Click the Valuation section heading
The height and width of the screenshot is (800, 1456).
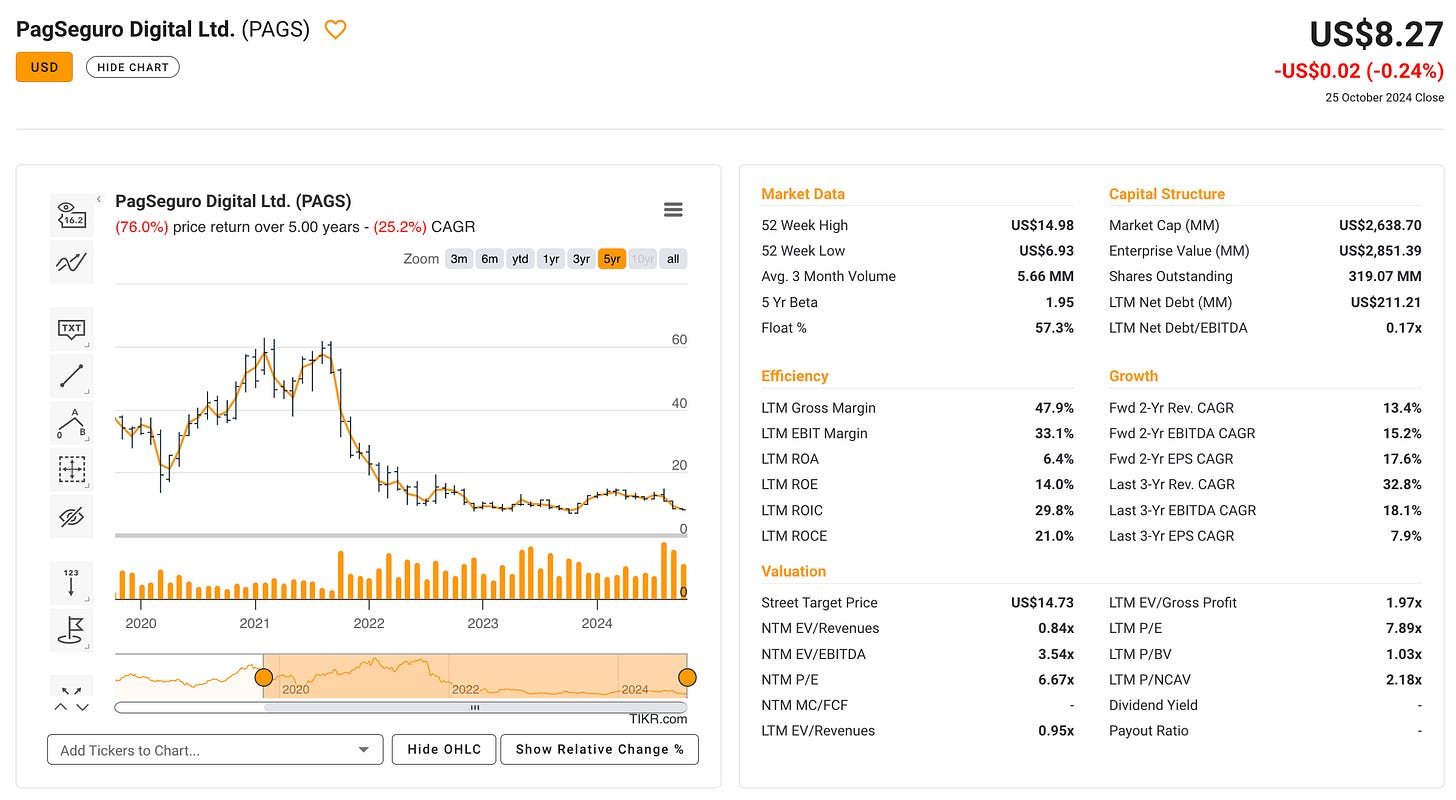tap(794, 571)
